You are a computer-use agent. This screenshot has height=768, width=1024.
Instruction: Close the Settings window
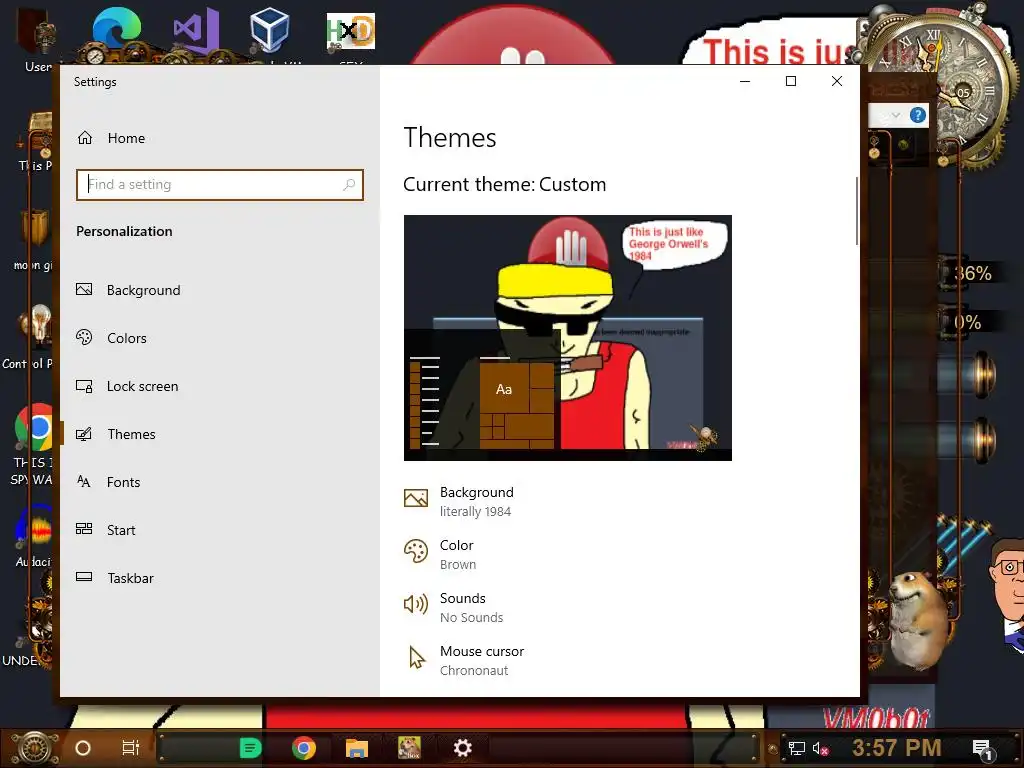(x=837, y=81)
